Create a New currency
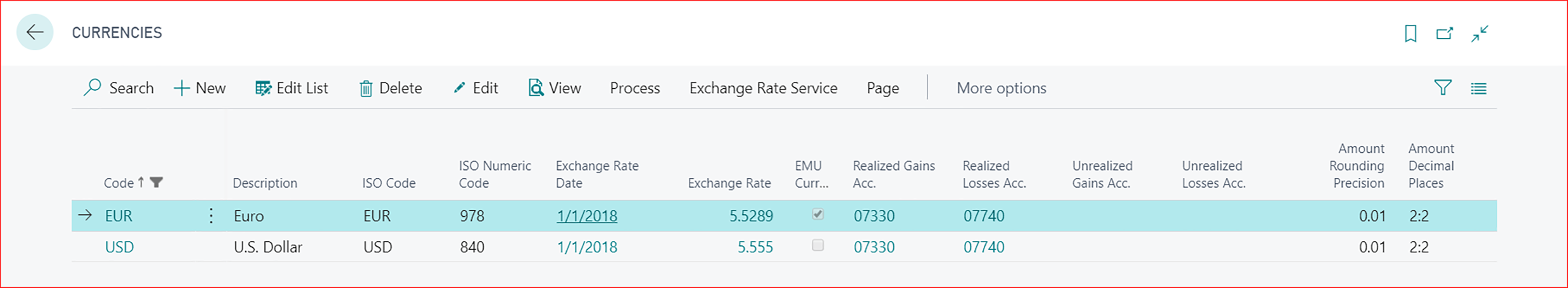 click(200, 88)
